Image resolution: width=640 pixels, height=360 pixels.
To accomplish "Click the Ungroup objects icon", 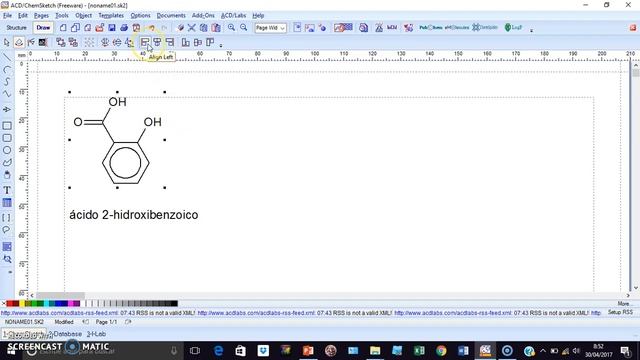I will [73, 42].
